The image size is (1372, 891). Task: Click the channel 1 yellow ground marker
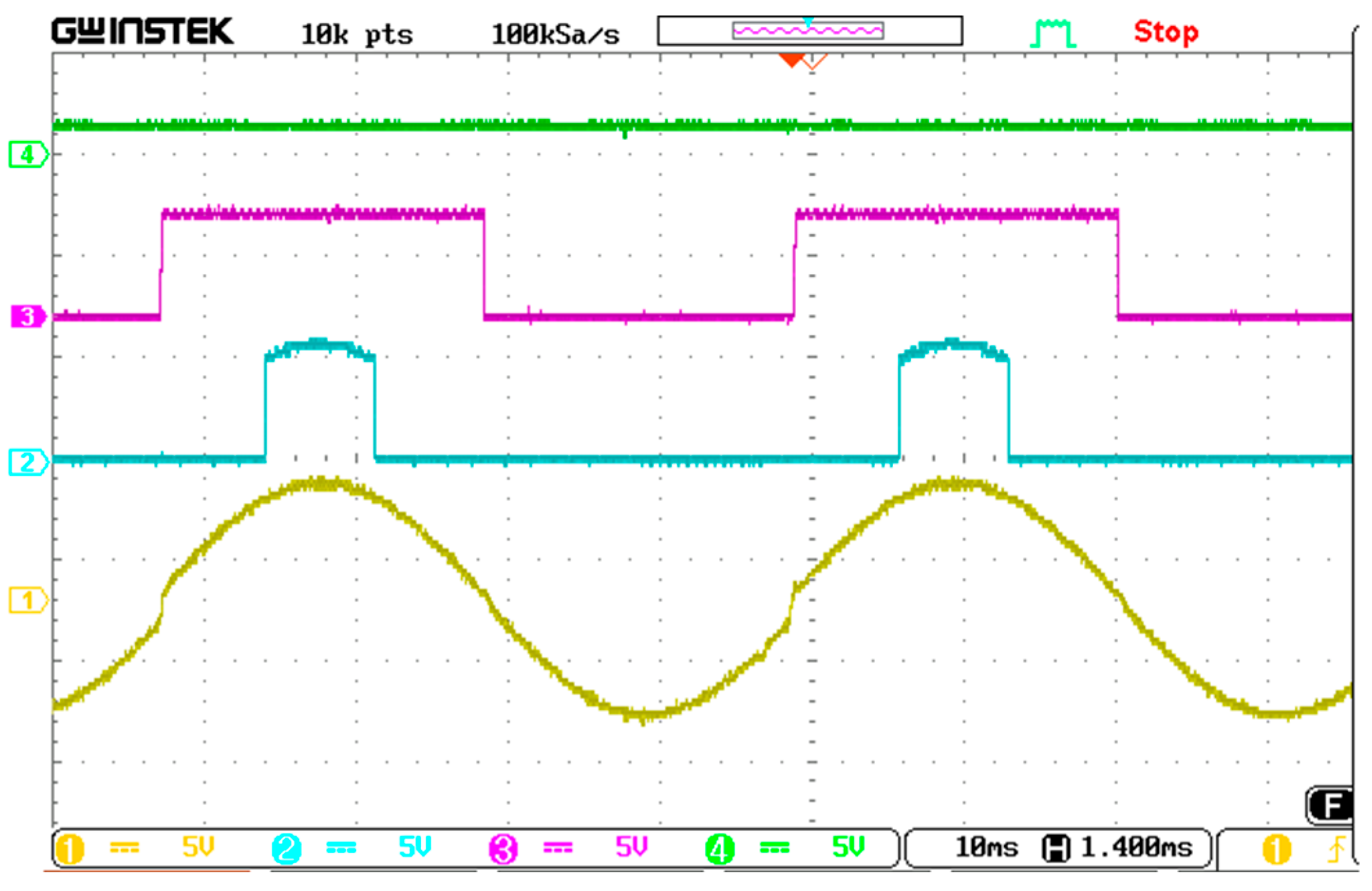[x=28, y=600]
